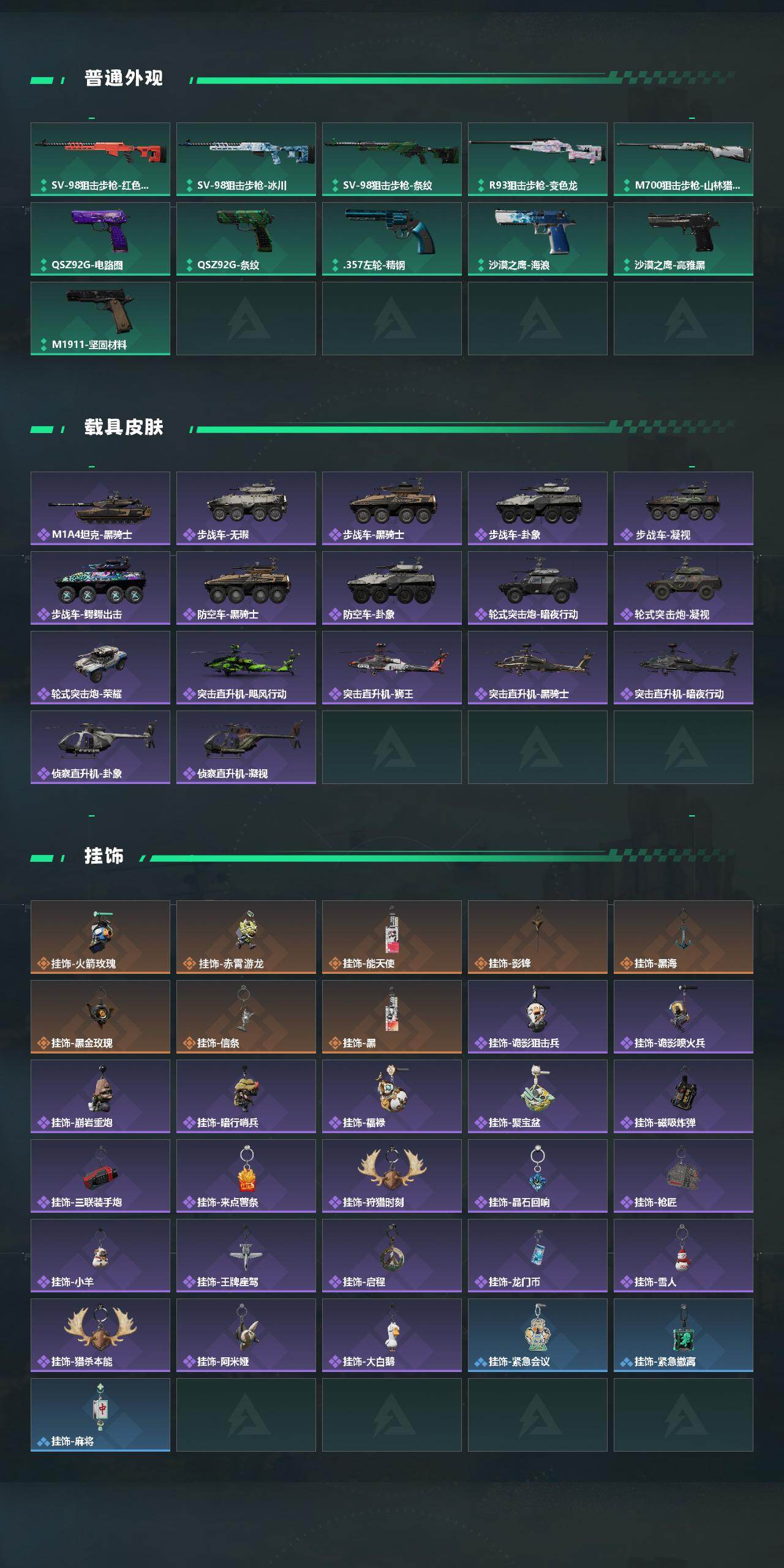
Task: Select the 步战车-鳄鳄出击 graffiti vehicle
Action: point(100,588)
